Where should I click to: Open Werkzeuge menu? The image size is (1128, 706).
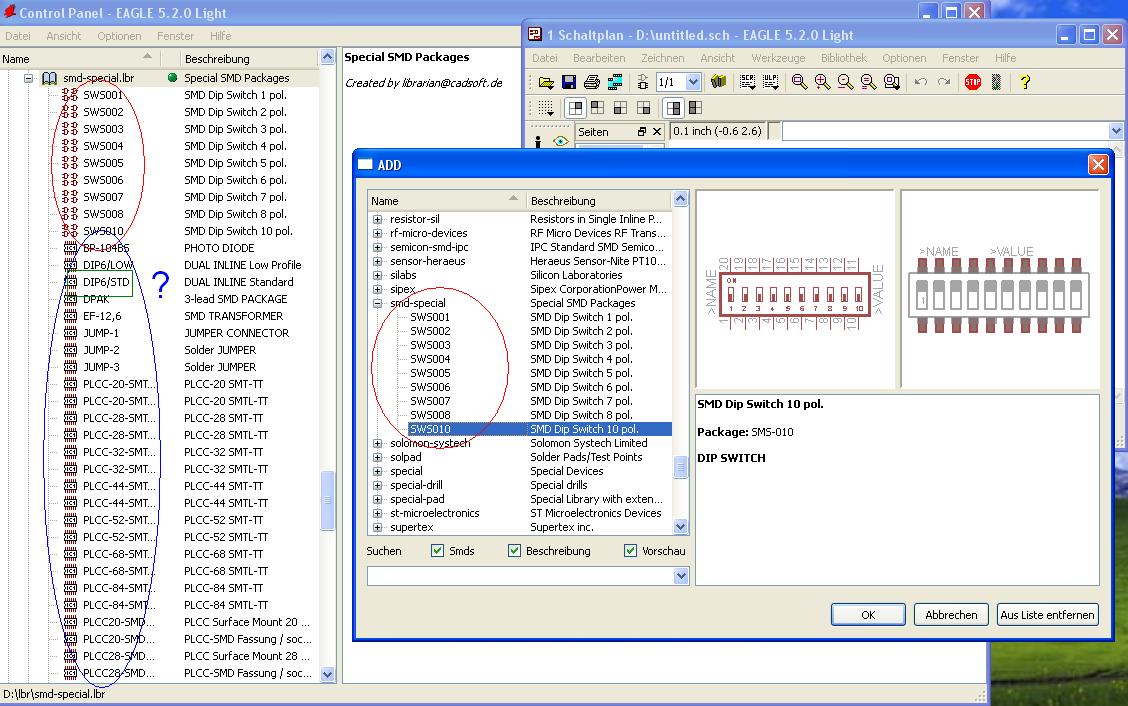point(778,58)
